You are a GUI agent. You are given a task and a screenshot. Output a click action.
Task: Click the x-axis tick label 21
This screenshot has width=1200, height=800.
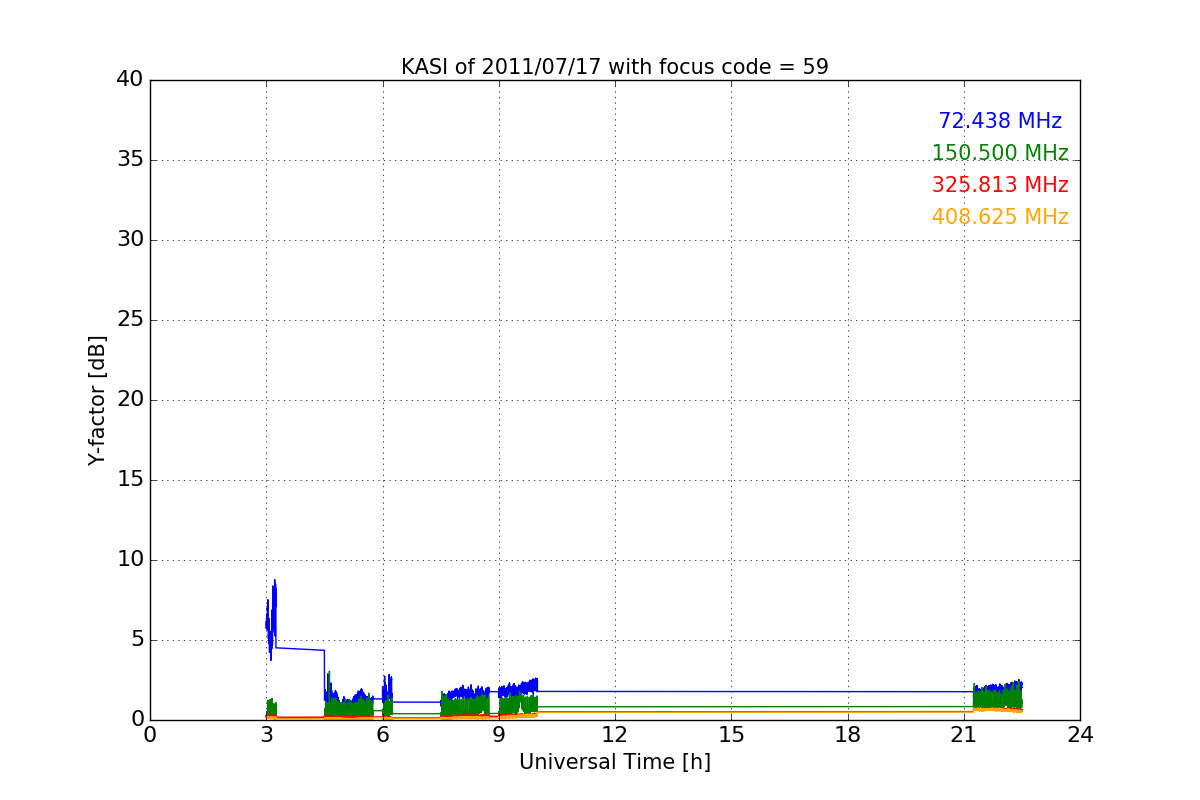click(x=964, y=735)
